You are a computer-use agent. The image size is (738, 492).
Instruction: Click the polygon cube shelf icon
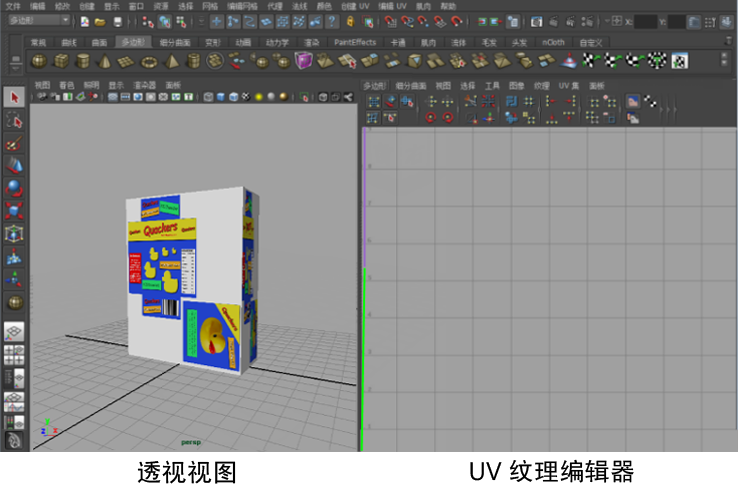click(x=60, y=62)
